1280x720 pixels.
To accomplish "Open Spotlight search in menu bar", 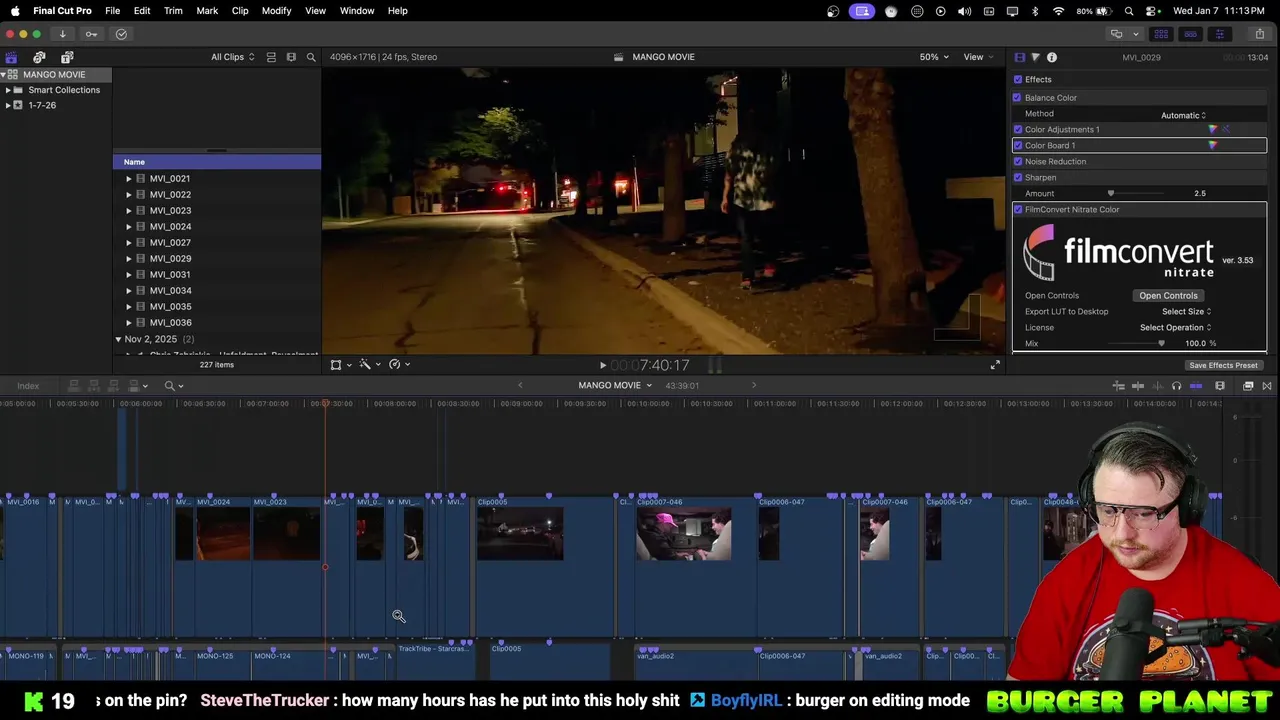I will tap(1129, 11).
